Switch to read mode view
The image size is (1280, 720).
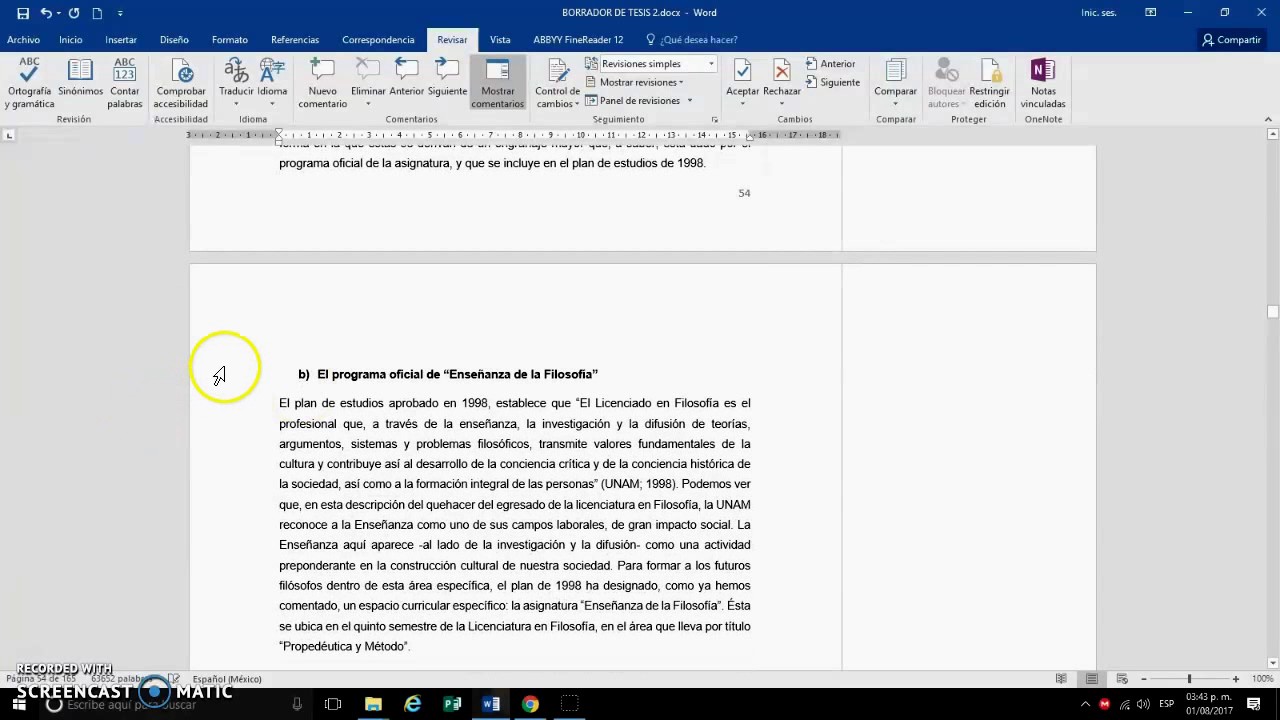click(1061, 679)
